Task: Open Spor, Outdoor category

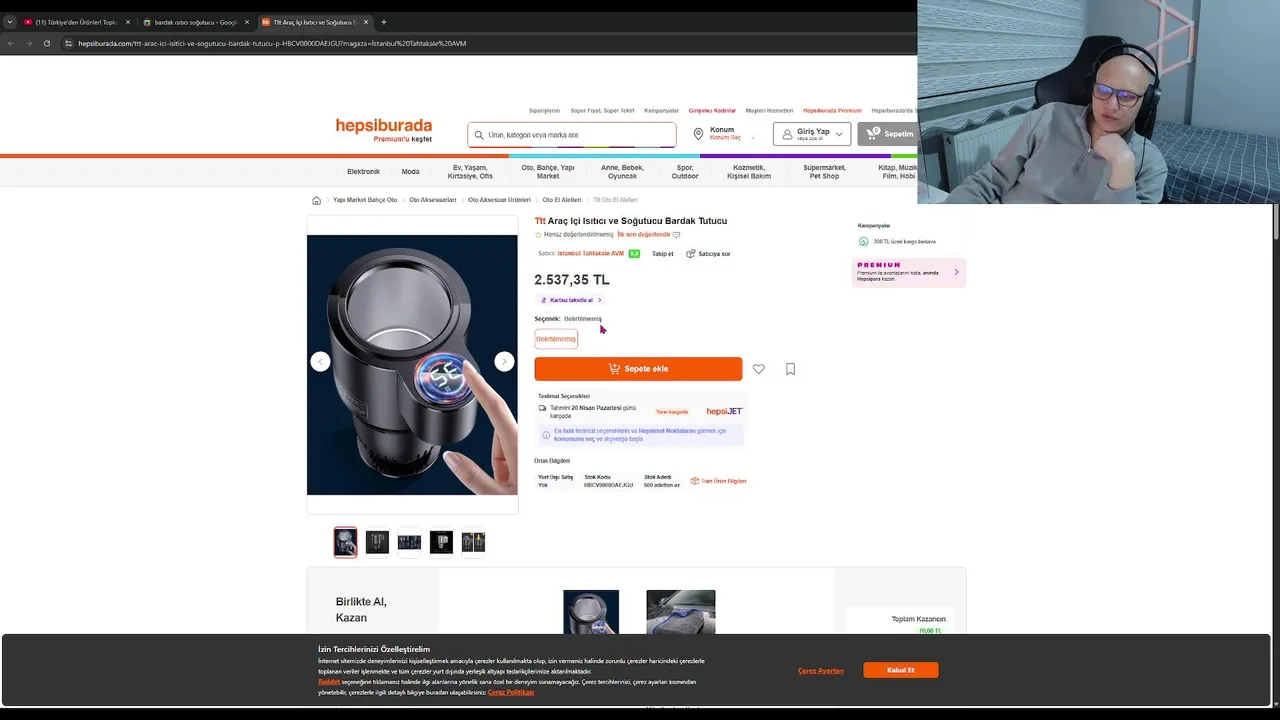Action: (x=685, y=172)
